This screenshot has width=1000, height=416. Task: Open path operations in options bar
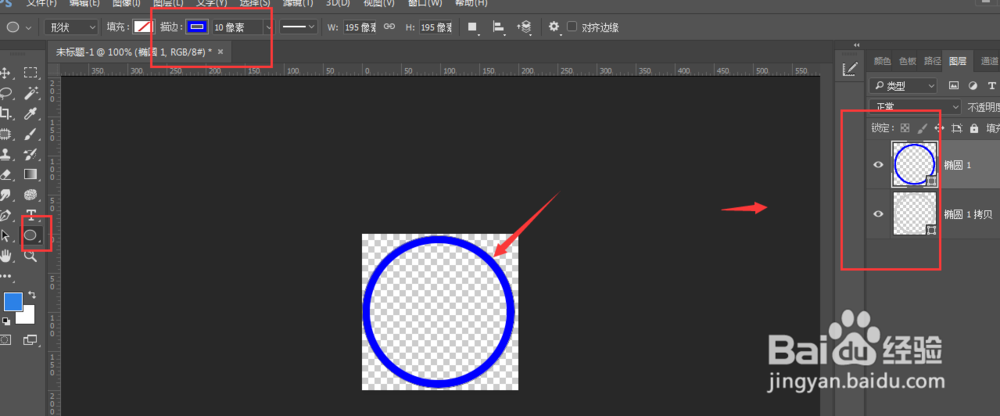473,27
